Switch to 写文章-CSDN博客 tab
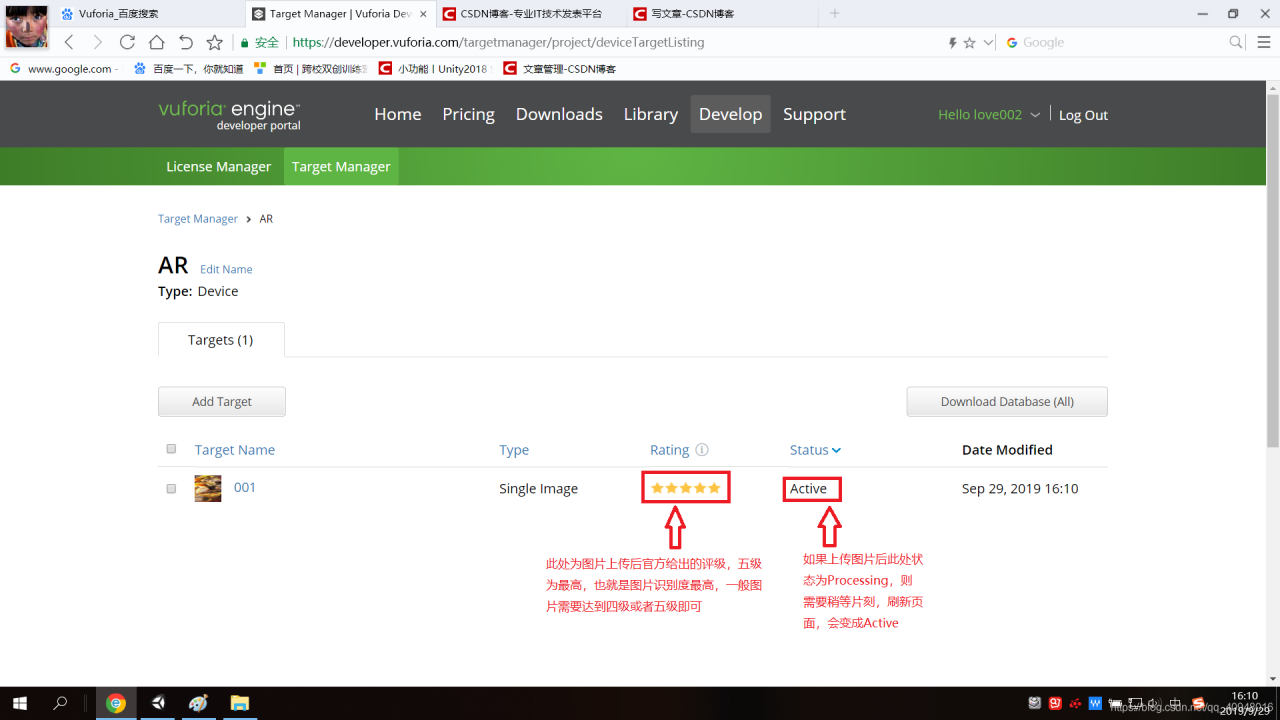Image resolution: width=1280 pixels, height=720 pixels. [x=721, y=14]
